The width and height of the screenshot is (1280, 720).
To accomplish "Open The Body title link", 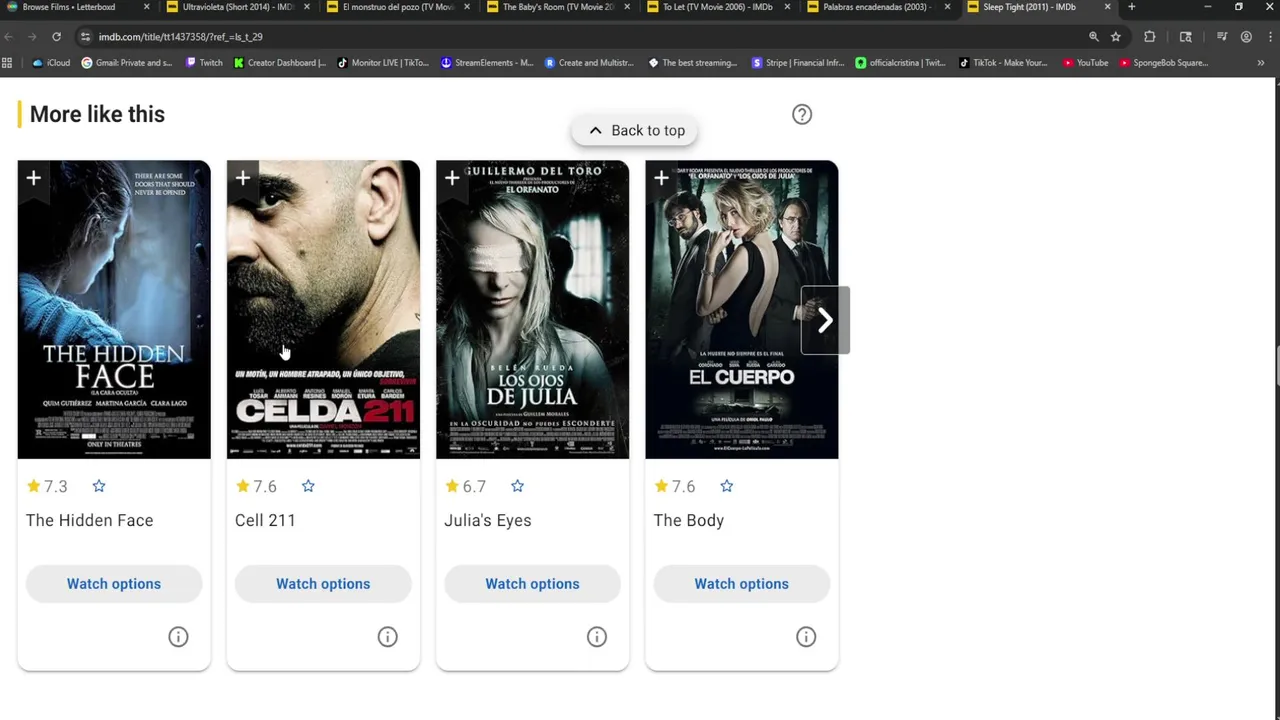I will pyautogui.click(x=689, y=520).
